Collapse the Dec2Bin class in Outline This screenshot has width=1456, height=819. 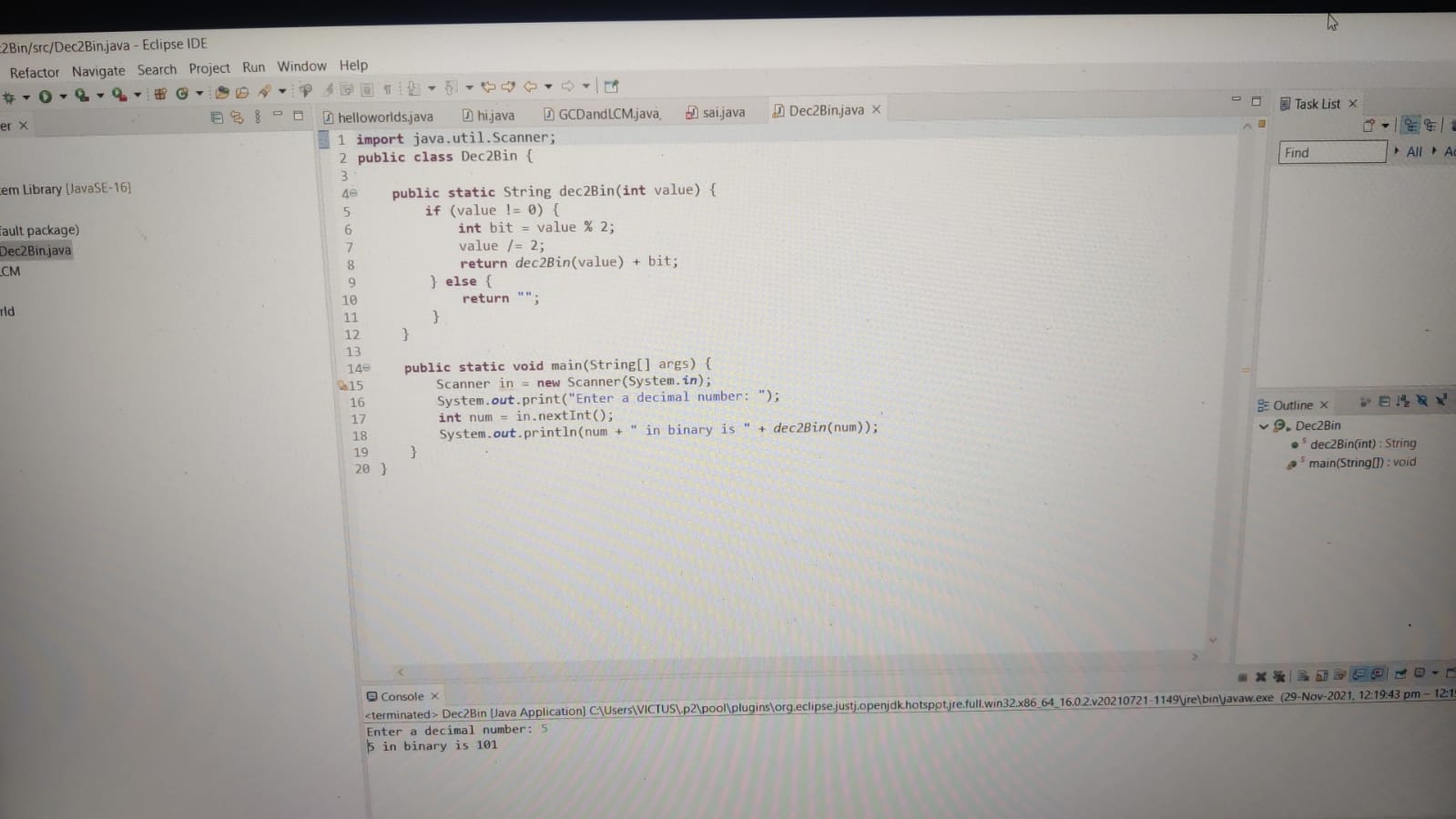point(1264,425)
